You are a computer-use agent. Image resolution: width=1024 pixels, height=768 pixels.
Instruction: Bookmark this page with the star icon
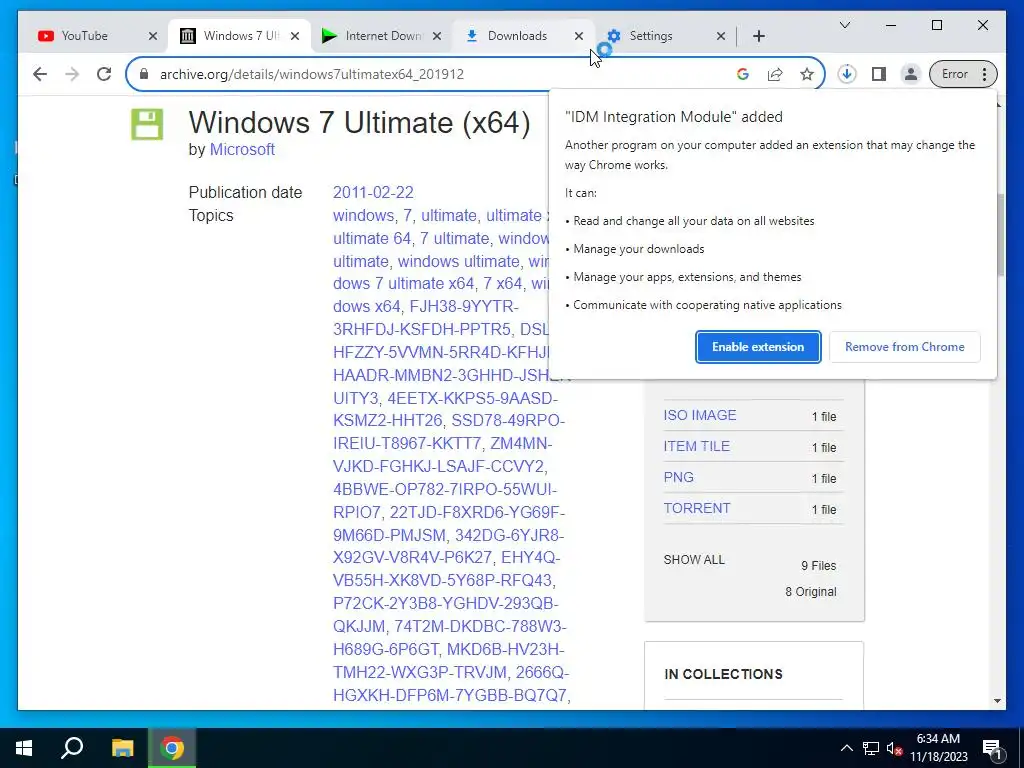pos(807,74)
